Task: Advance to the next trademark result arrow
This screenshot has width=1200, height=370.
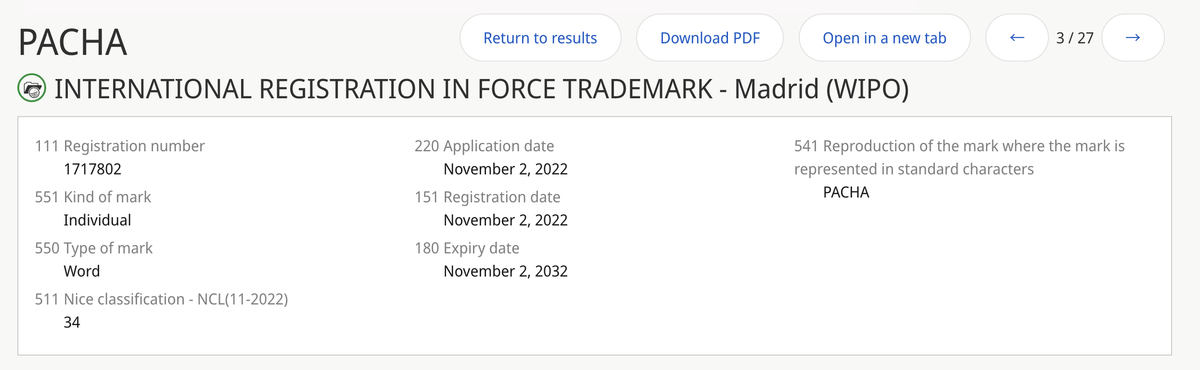Action: click(1133, 38)
